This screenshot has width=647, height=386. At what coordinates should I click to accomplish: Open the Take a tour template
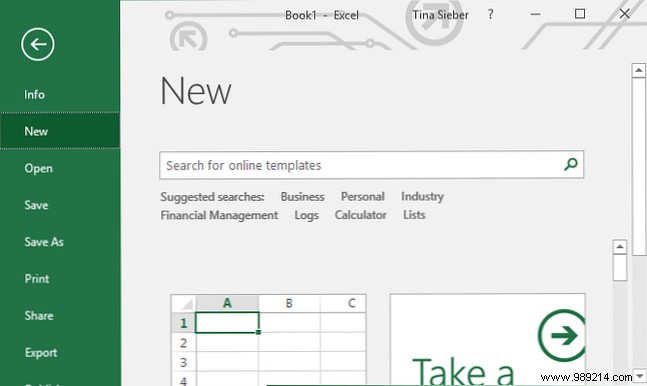tap(487, 339)
